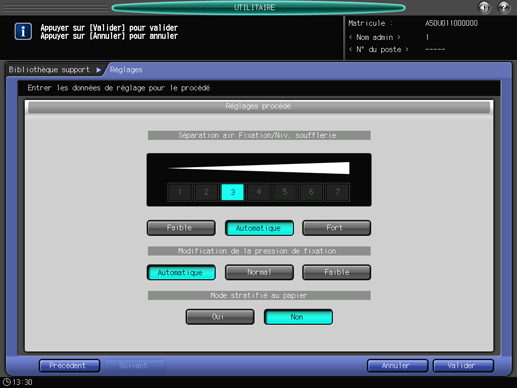This screenshot has width=517, height=388.
Task: Confirm settings with Valider
Action: tap(463, 366)
